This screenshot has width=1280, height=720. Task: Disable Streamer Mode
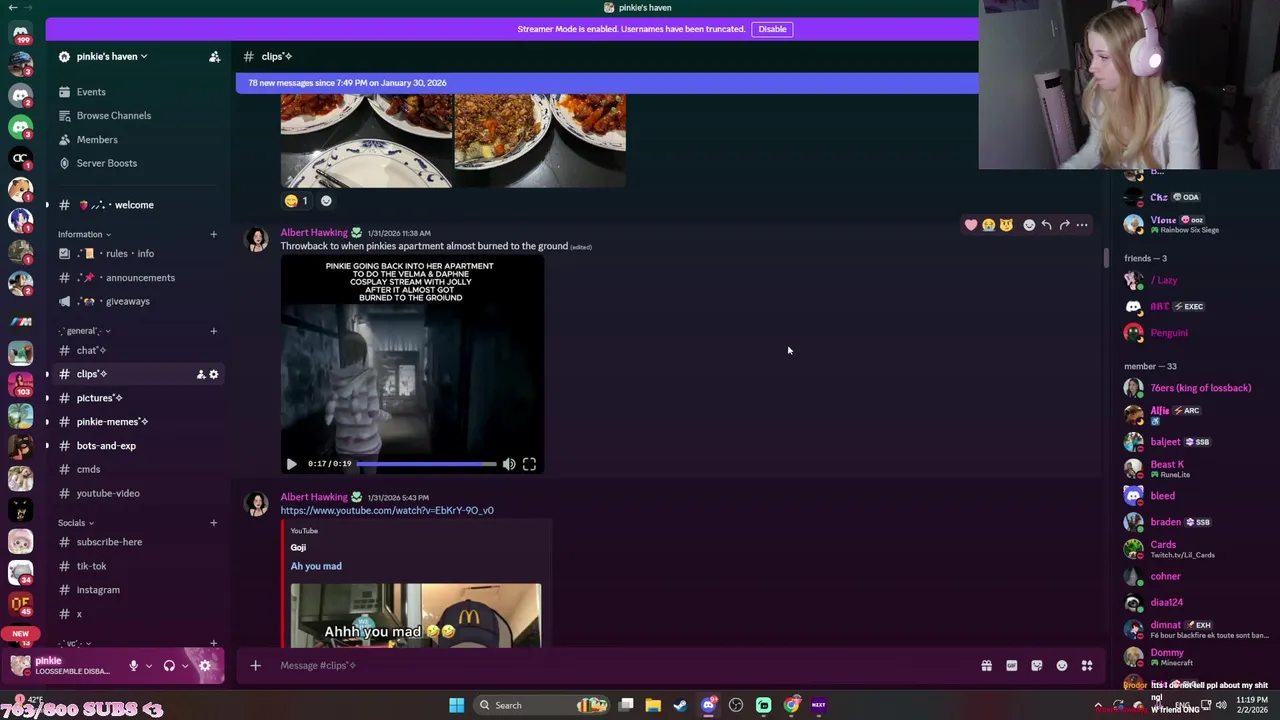pos(772,29)
